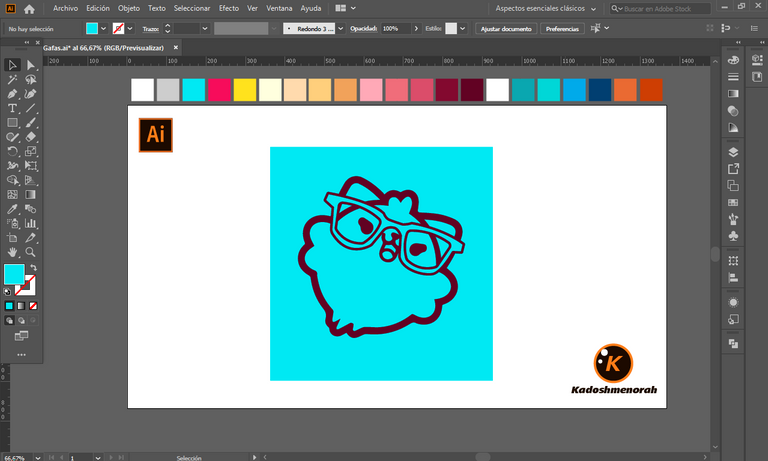The width and height of the screenshot is (768, 461).
Task: Select the Blend tool
Action: point(30,209)
